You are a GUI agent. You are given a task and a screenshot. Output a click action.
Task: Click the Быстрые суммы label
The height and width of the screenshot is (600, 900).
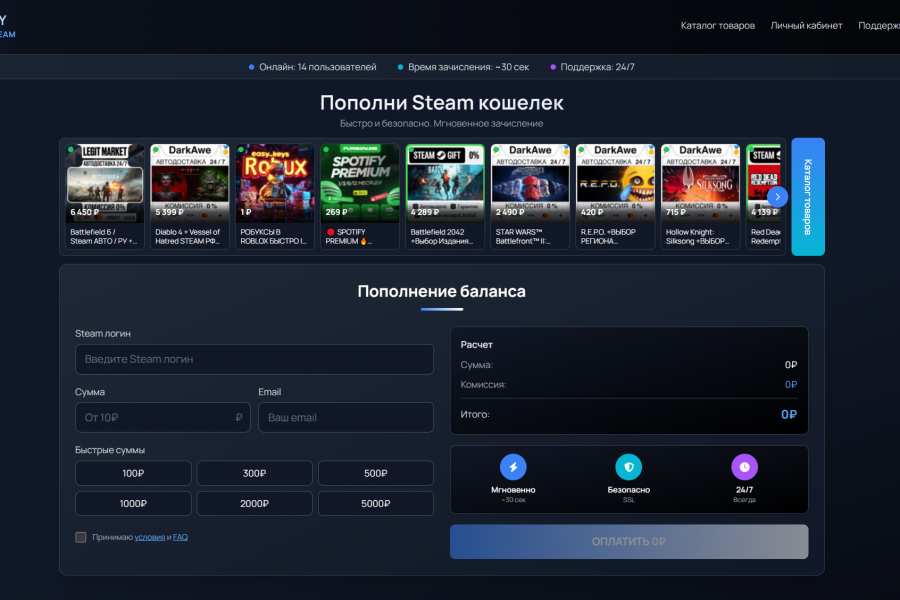coord(110,450)
